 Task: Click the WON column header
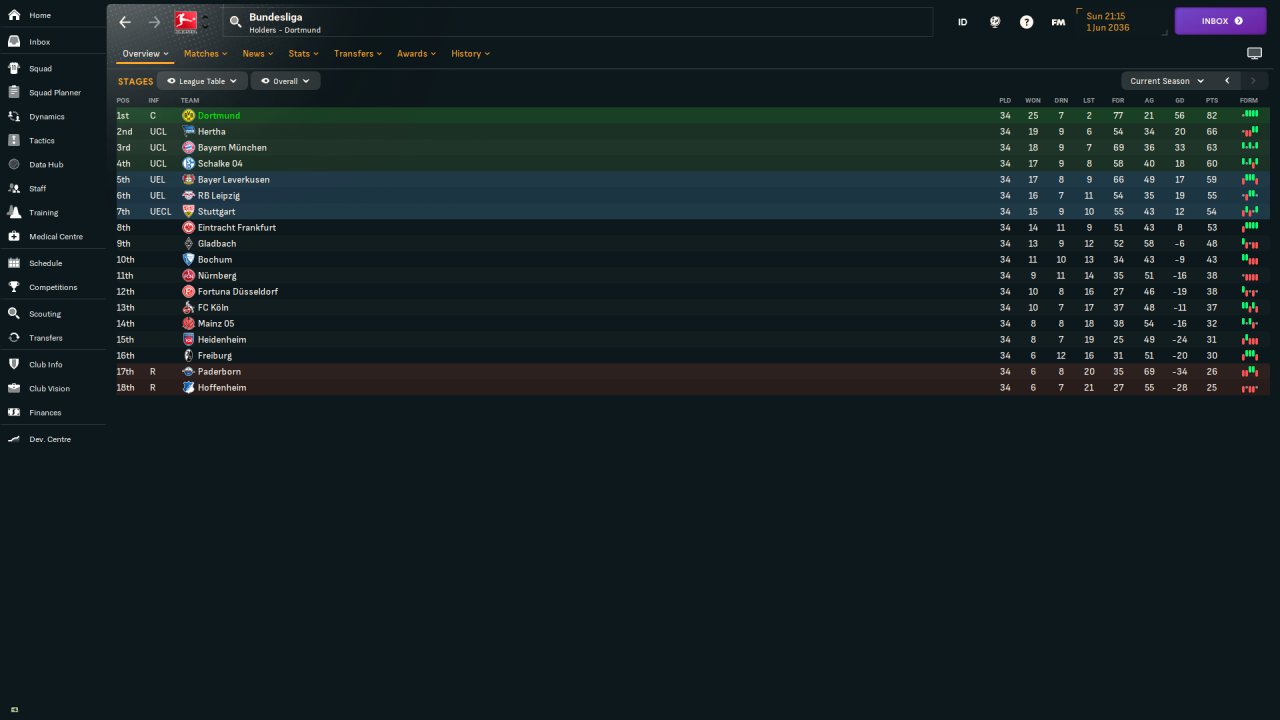click(1033, 100)
